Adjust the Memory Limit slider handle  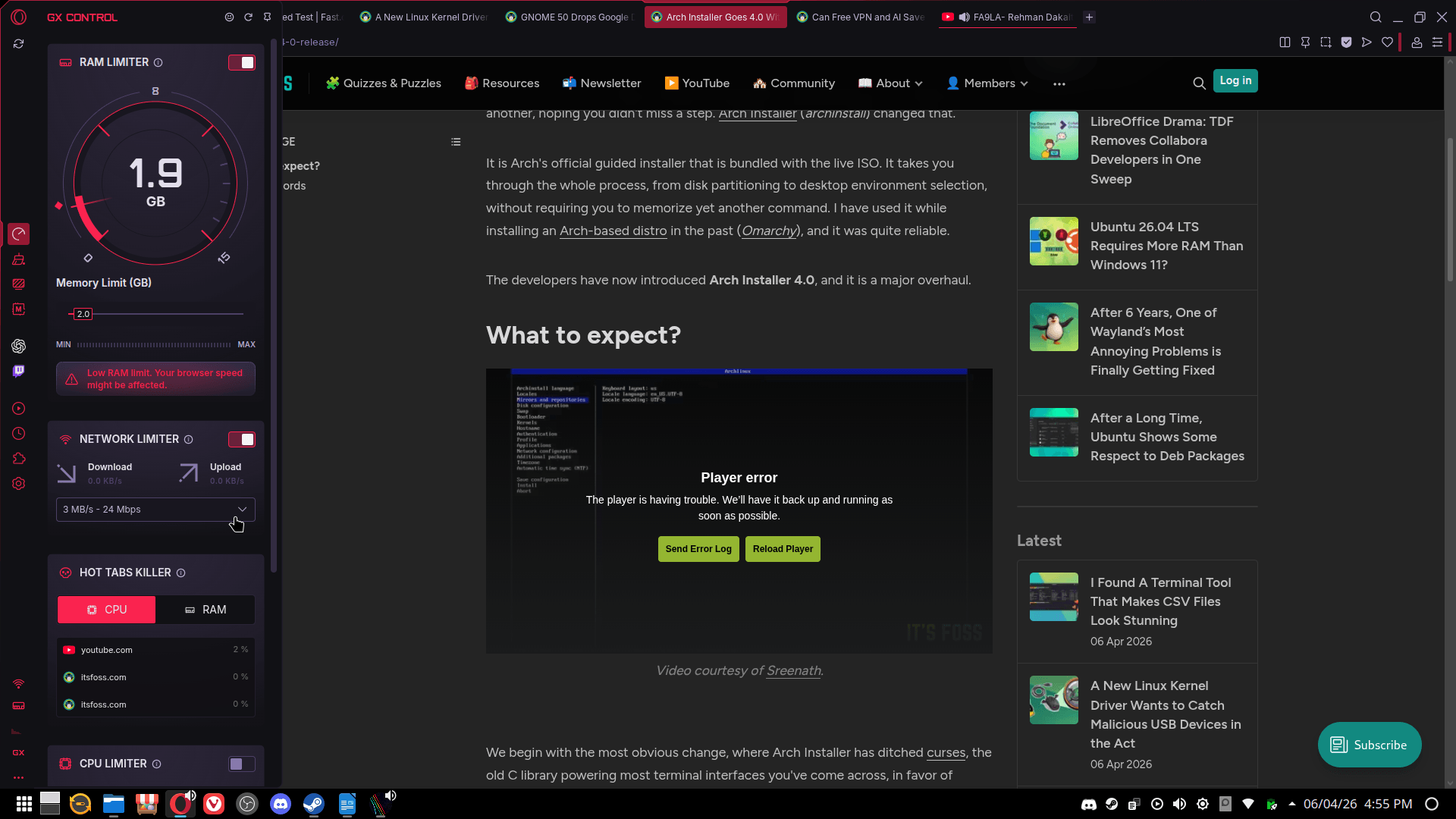(x=83, y=314)
